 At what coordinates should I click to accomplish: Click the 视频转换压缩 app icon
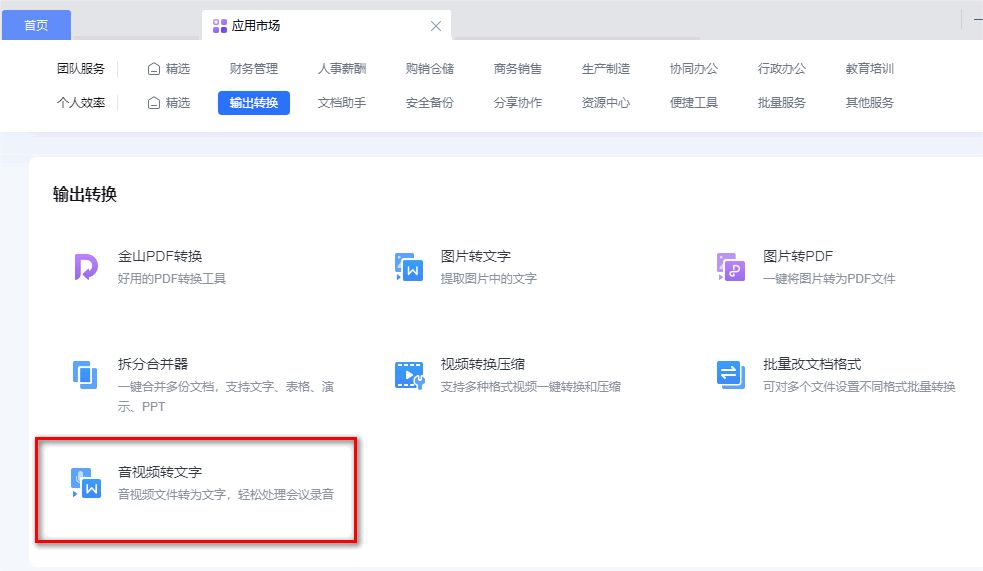click(409, 375)
